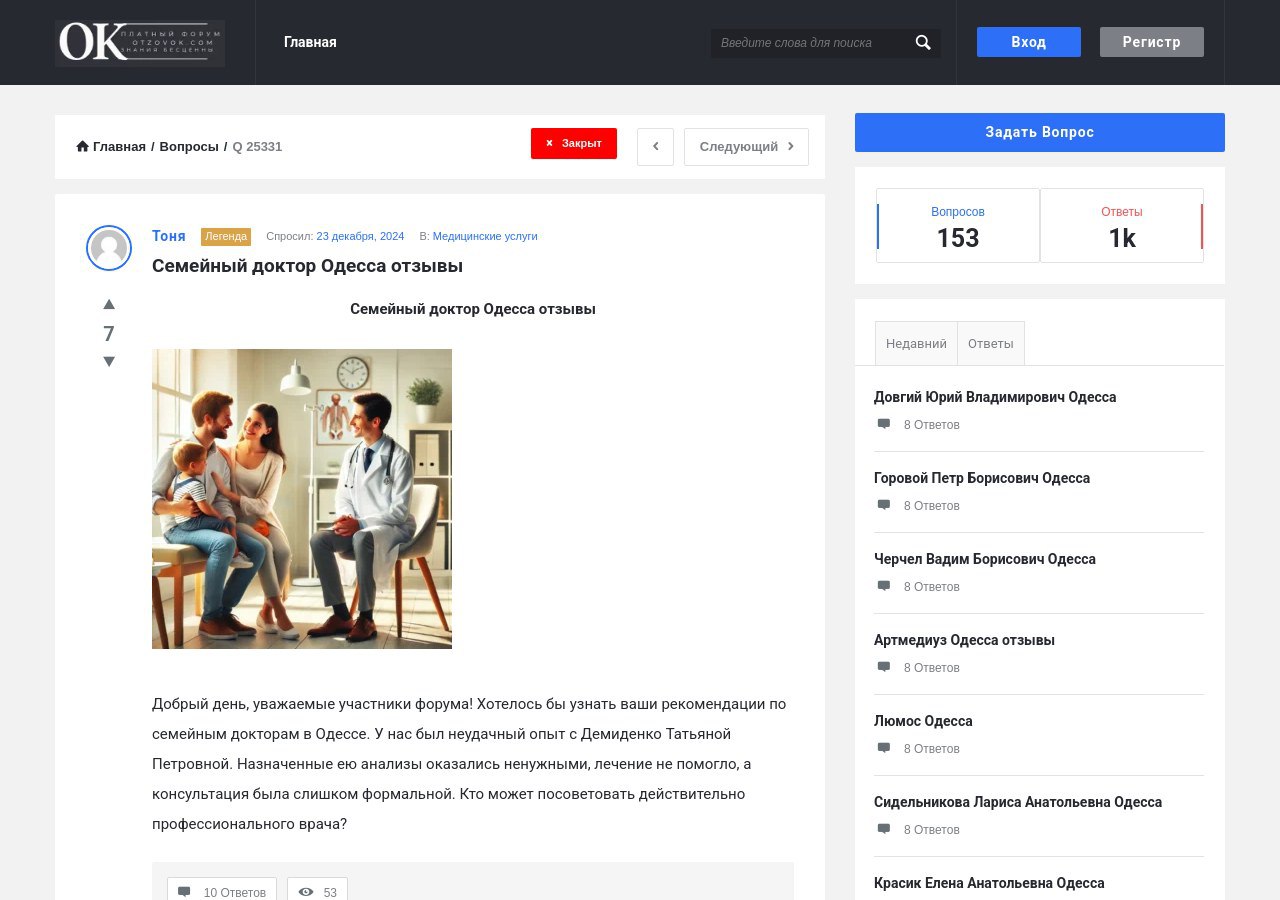Viewport: 1280px width, 900px height.
Task: Open the 10 Ответов comments button
Action: (x=222, y=891)
